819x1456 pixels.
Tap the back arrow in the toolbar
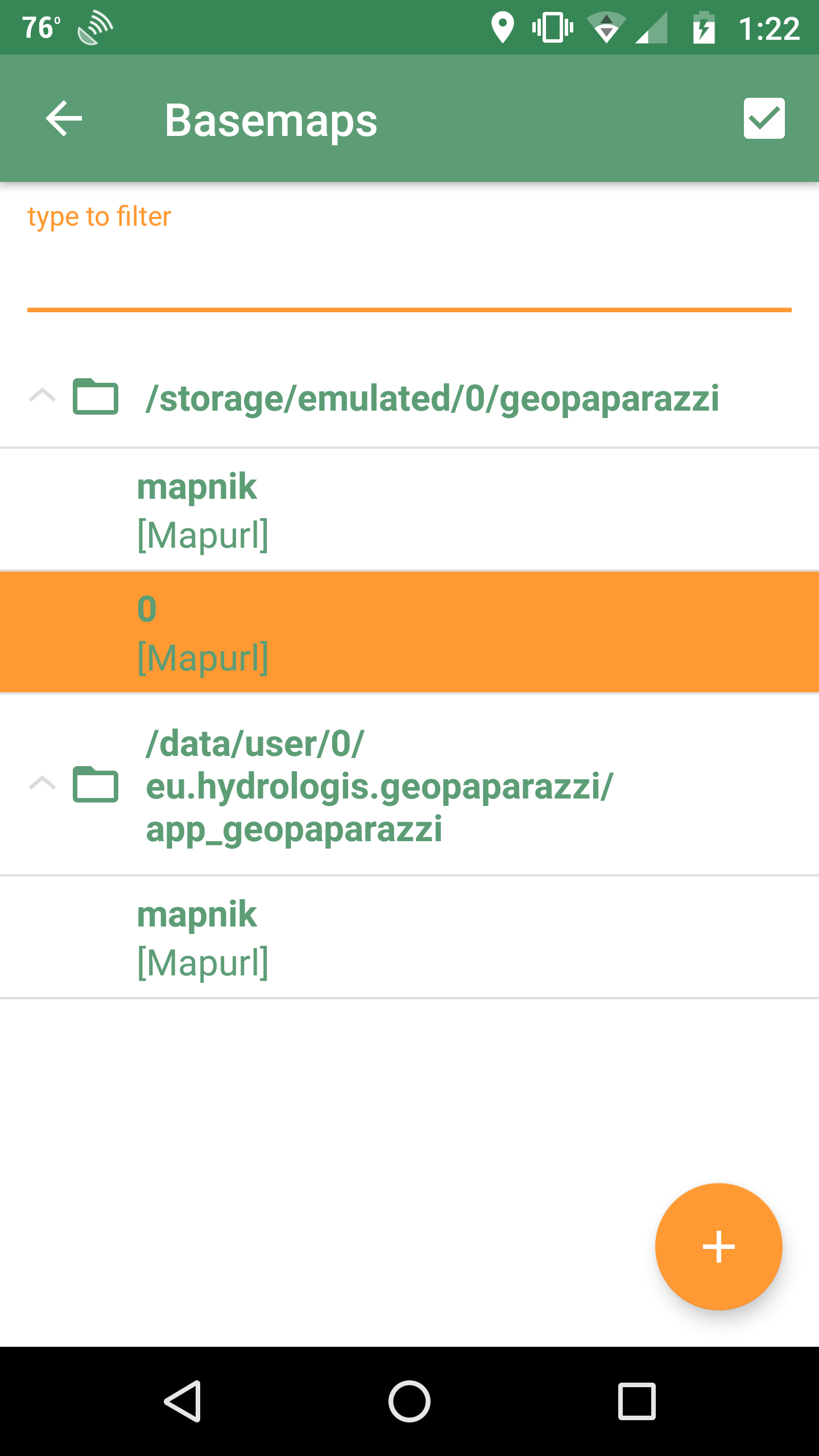point(64,119)
